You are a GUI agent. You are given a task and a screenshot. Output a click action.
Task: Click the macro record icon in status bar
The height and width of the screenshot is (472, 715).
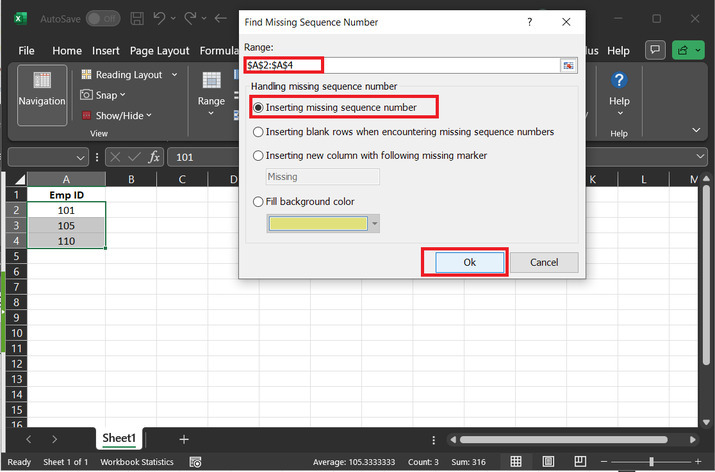(195, 462)
